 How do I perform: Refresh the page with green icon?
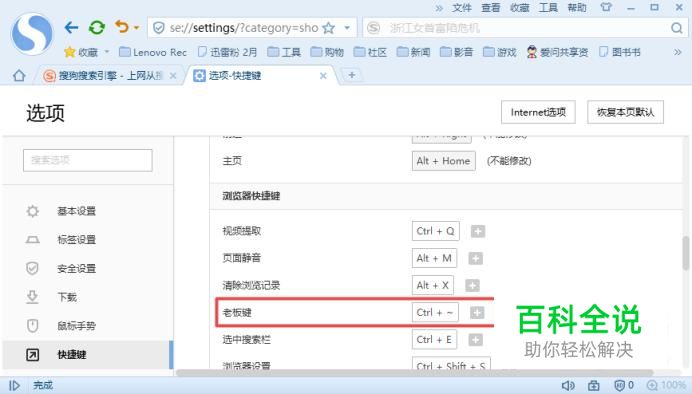[x=97, y=28]
